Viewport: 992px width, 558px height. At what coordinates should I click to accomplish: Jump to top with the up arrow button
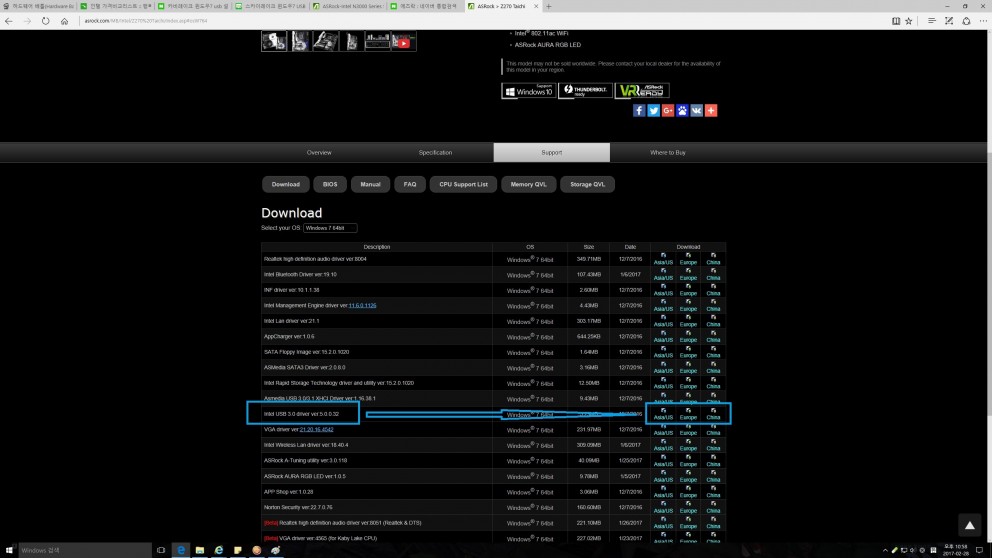coord(969,525)
